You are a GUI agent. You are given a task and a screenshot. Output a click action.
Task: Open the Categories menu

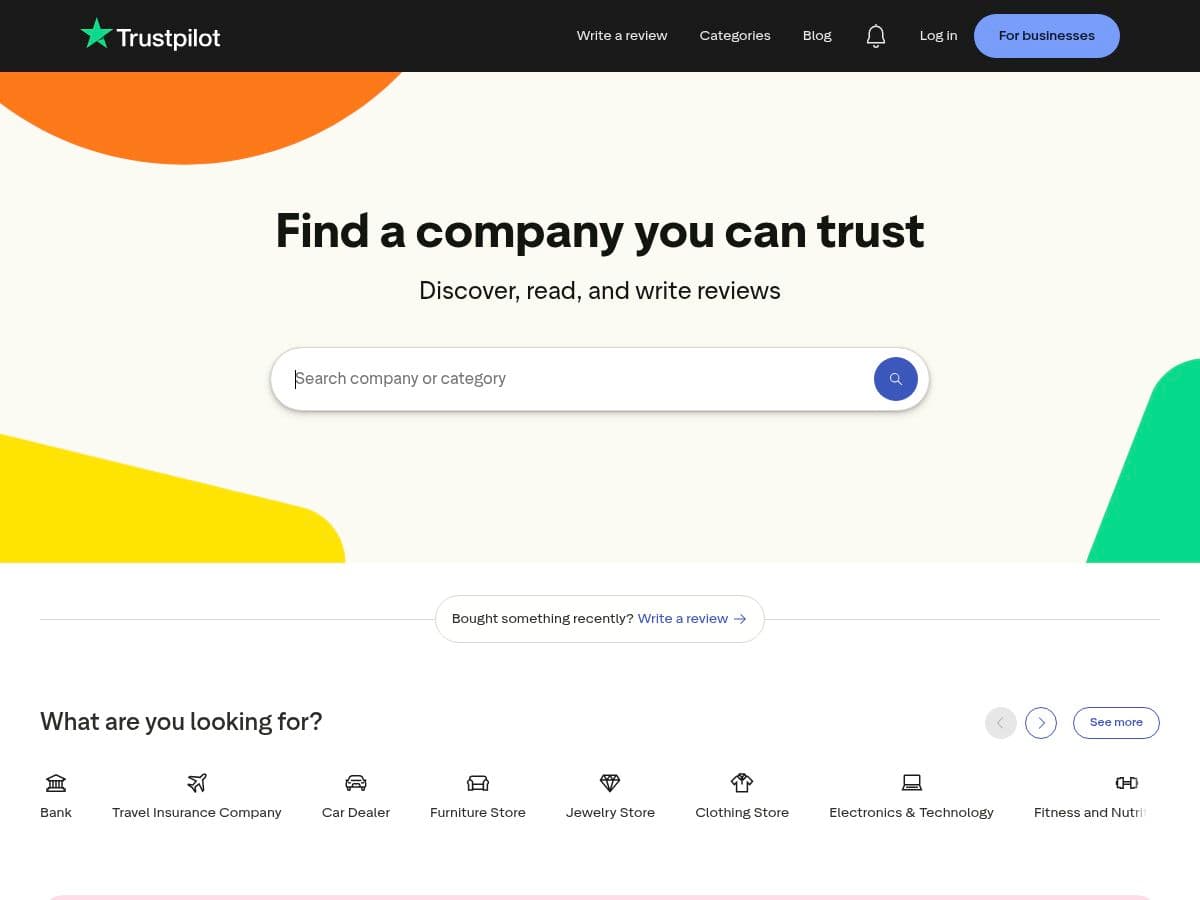(x=734, y=35)
